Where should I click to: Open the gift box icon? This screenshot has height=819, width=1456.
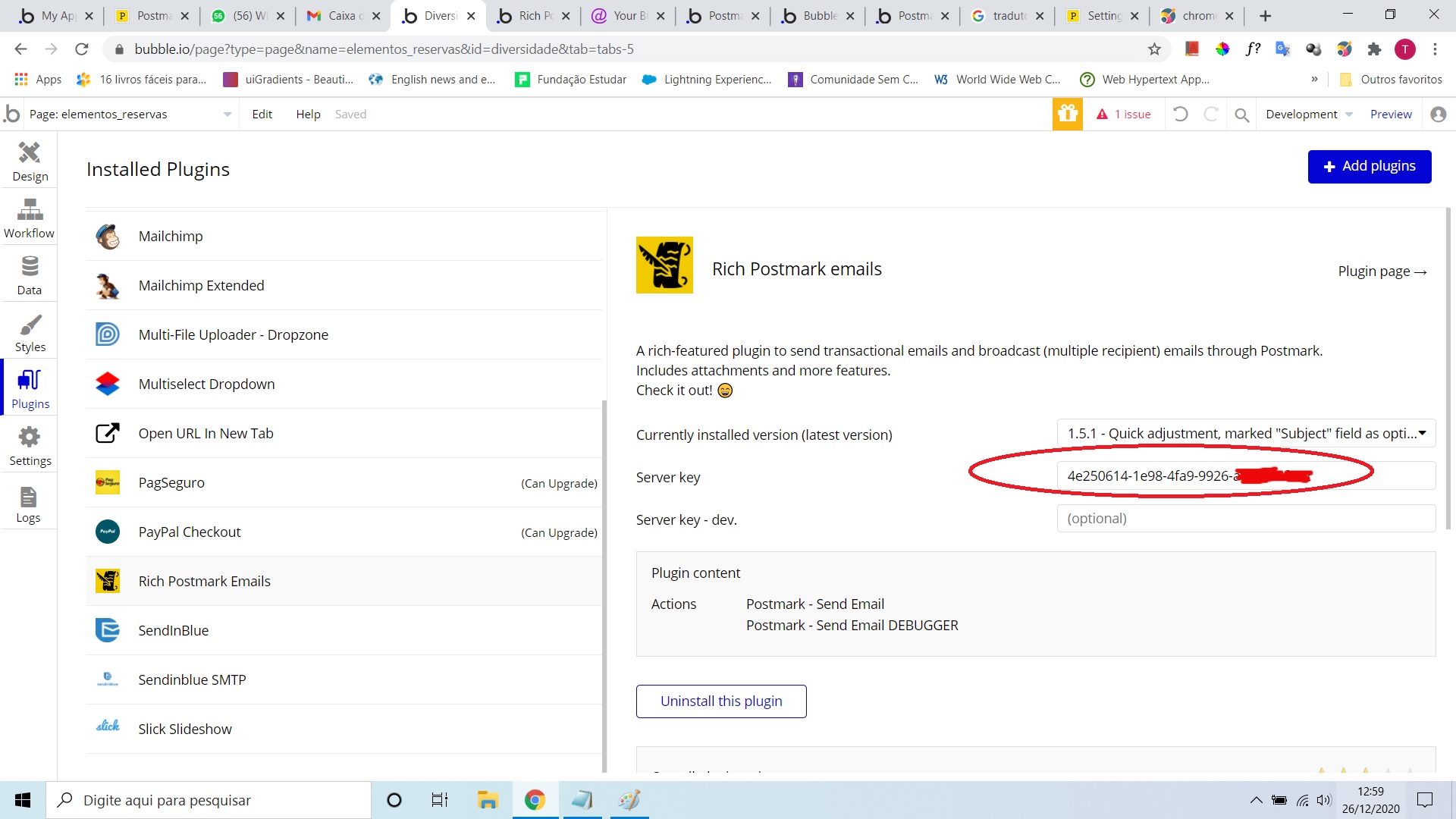tap(1067, 114)
